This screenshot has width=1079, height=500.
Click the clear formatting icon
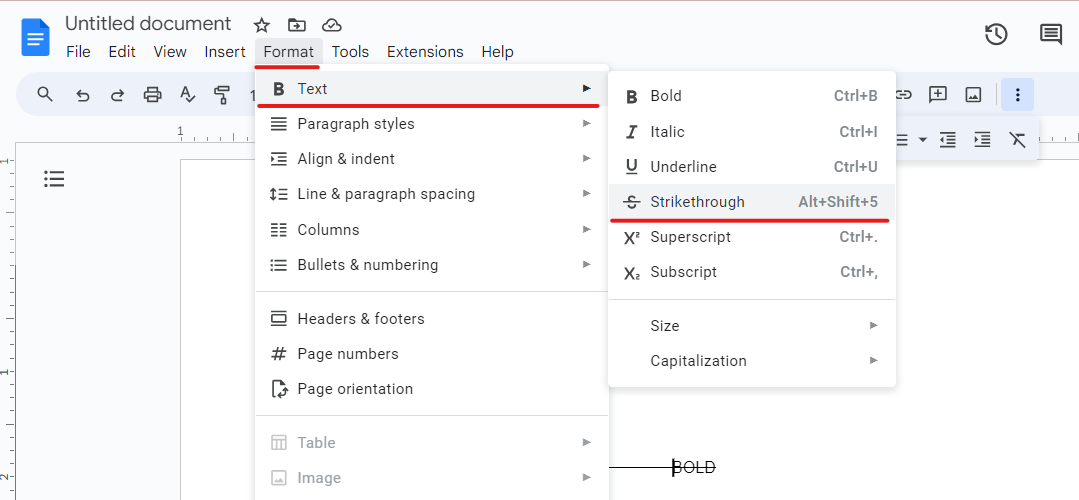(x=1018, y=140)
